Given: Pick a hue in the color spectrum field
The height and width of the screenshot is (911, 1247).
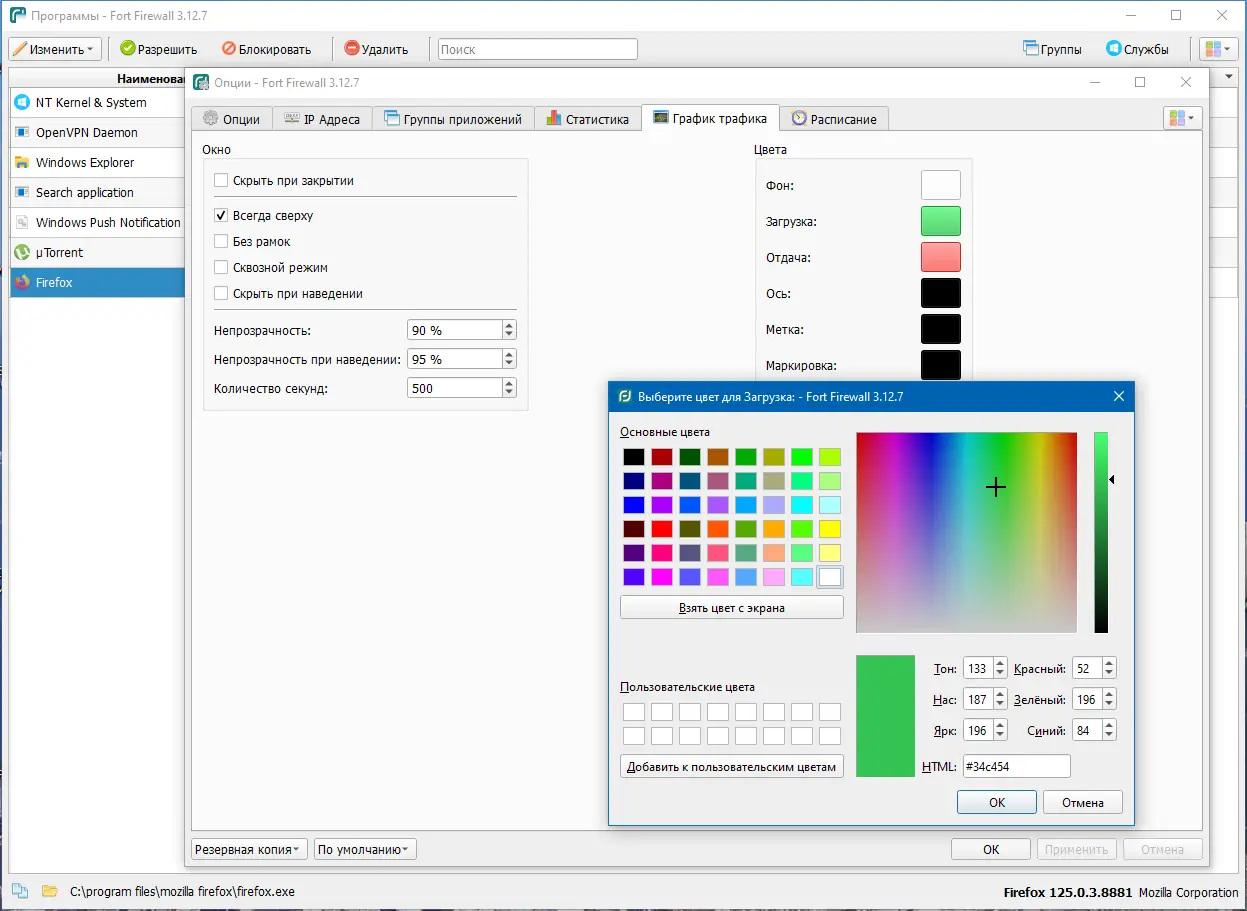Looking at the screenshot, I should click(x=967, y=532).
